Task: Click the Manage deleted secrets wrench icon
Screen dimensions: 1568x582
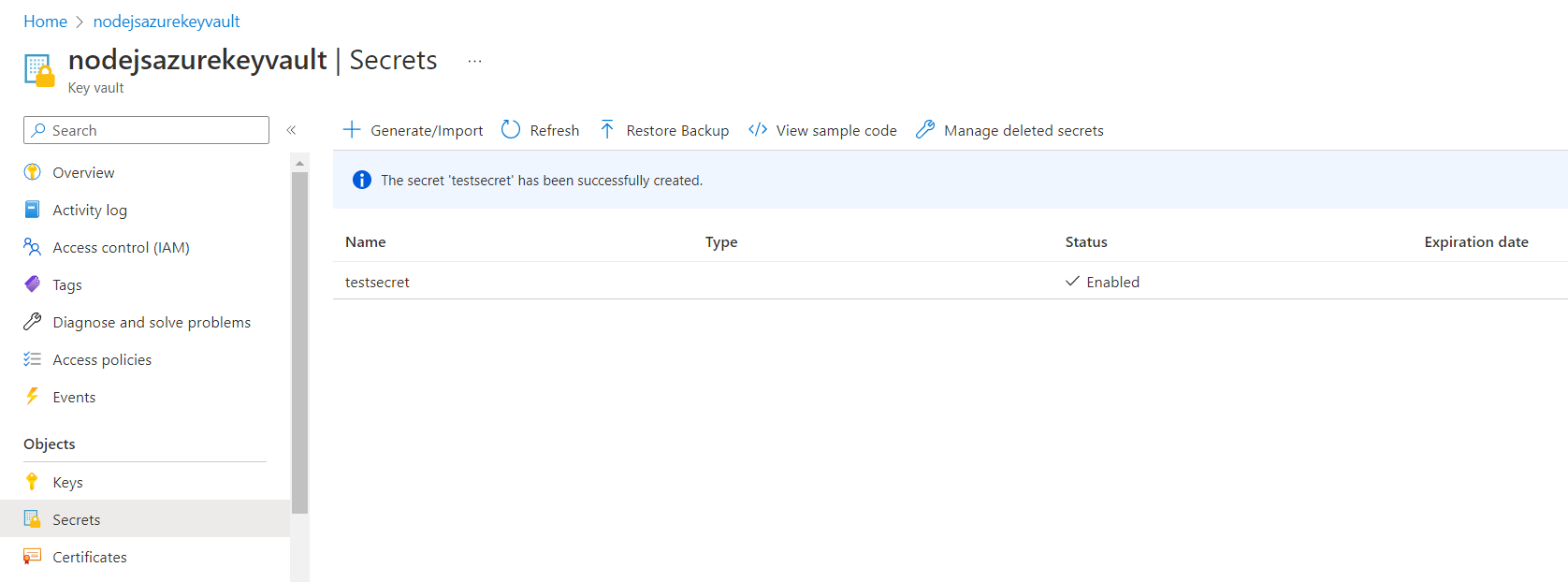Action: (925, 130)
